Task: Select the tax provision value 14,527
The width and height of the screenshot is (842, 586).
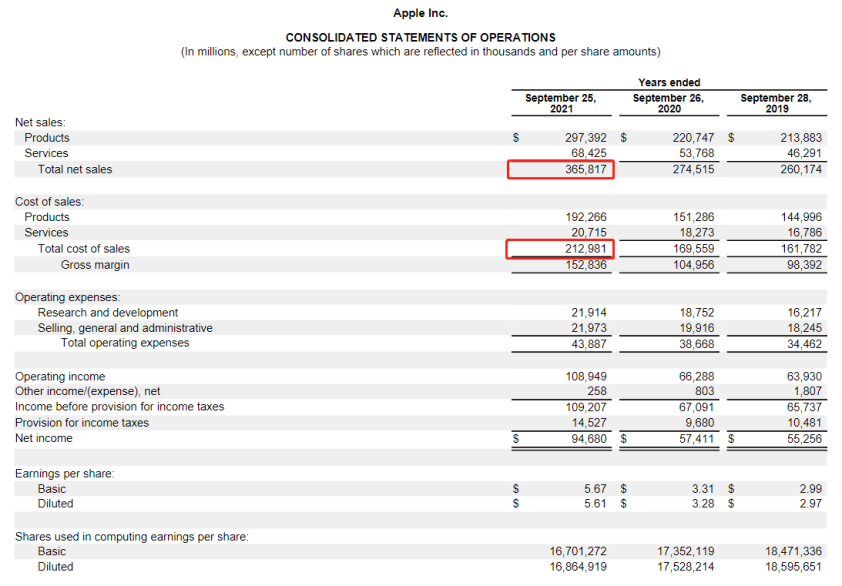Action: (589, 423)
